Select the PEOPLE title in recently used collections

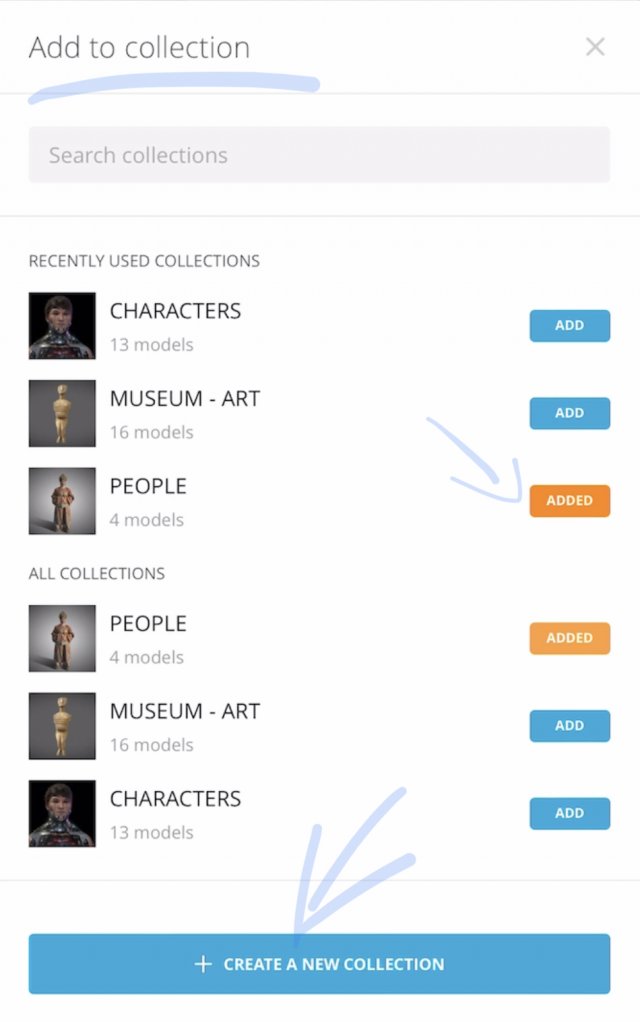tap(148, 486)
